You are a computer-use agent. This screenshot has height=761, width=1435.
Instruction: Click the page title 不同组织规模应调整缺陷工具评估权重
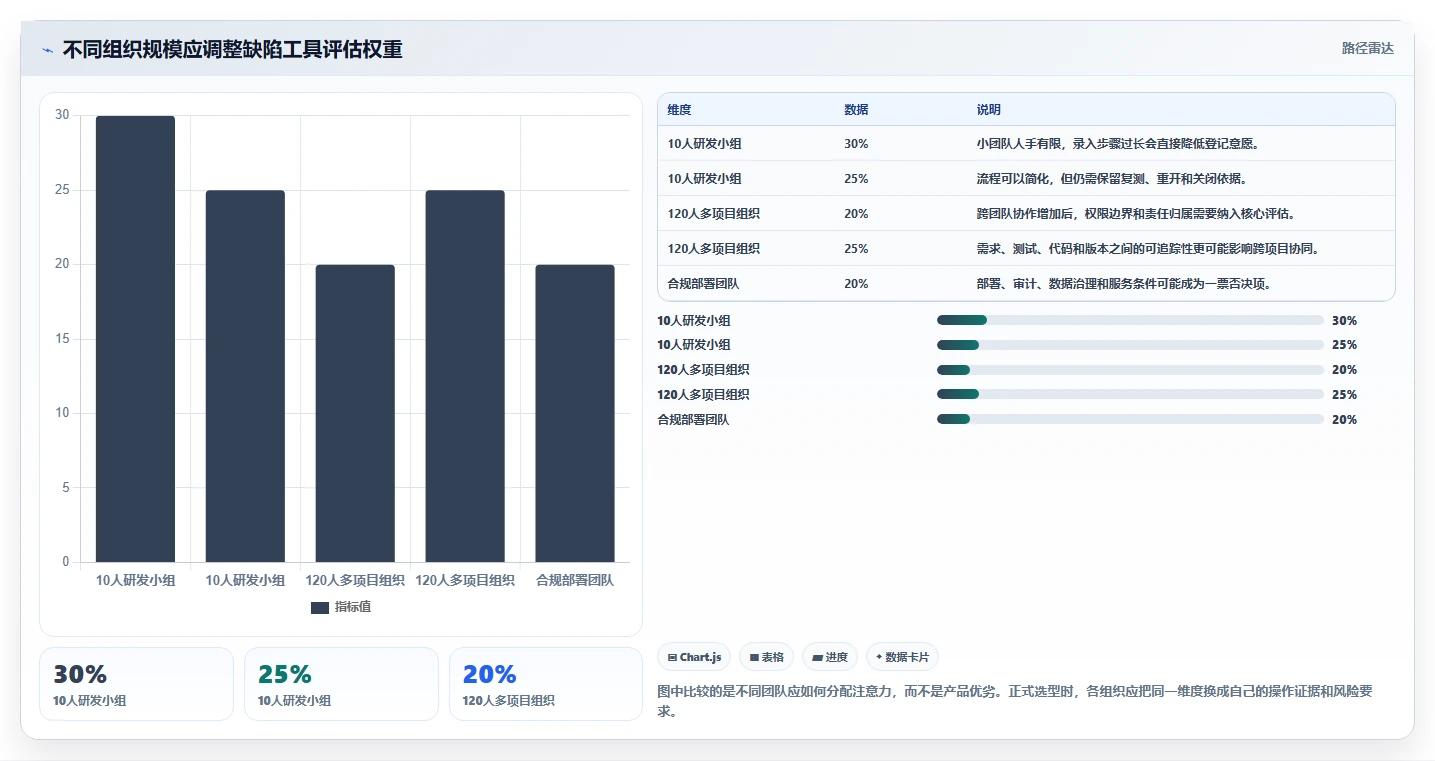232,49
